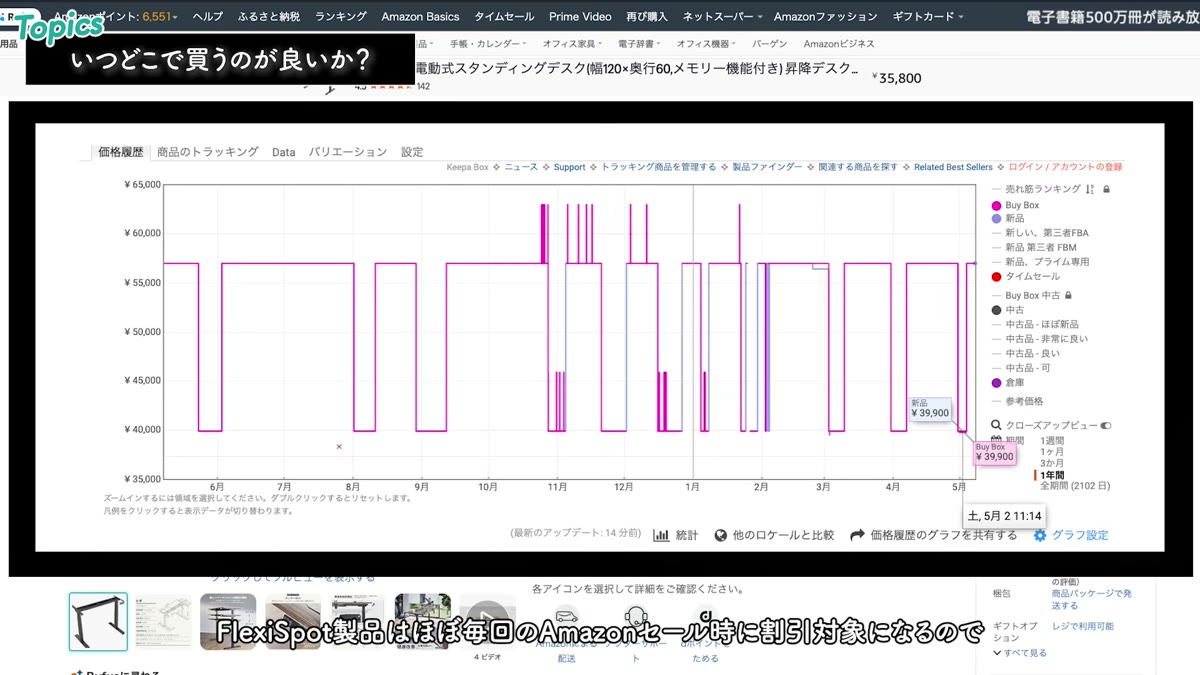Expand the 電子辞書 category menu
This screenshot has width=1200, height=675.
pyautogui.click(x=639, y=44)
